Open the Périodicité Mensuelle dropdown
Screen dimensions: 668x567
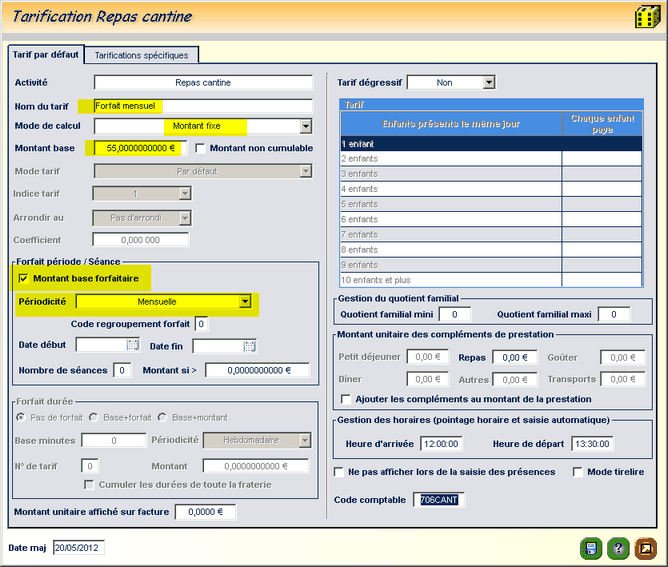pos(244,302)
